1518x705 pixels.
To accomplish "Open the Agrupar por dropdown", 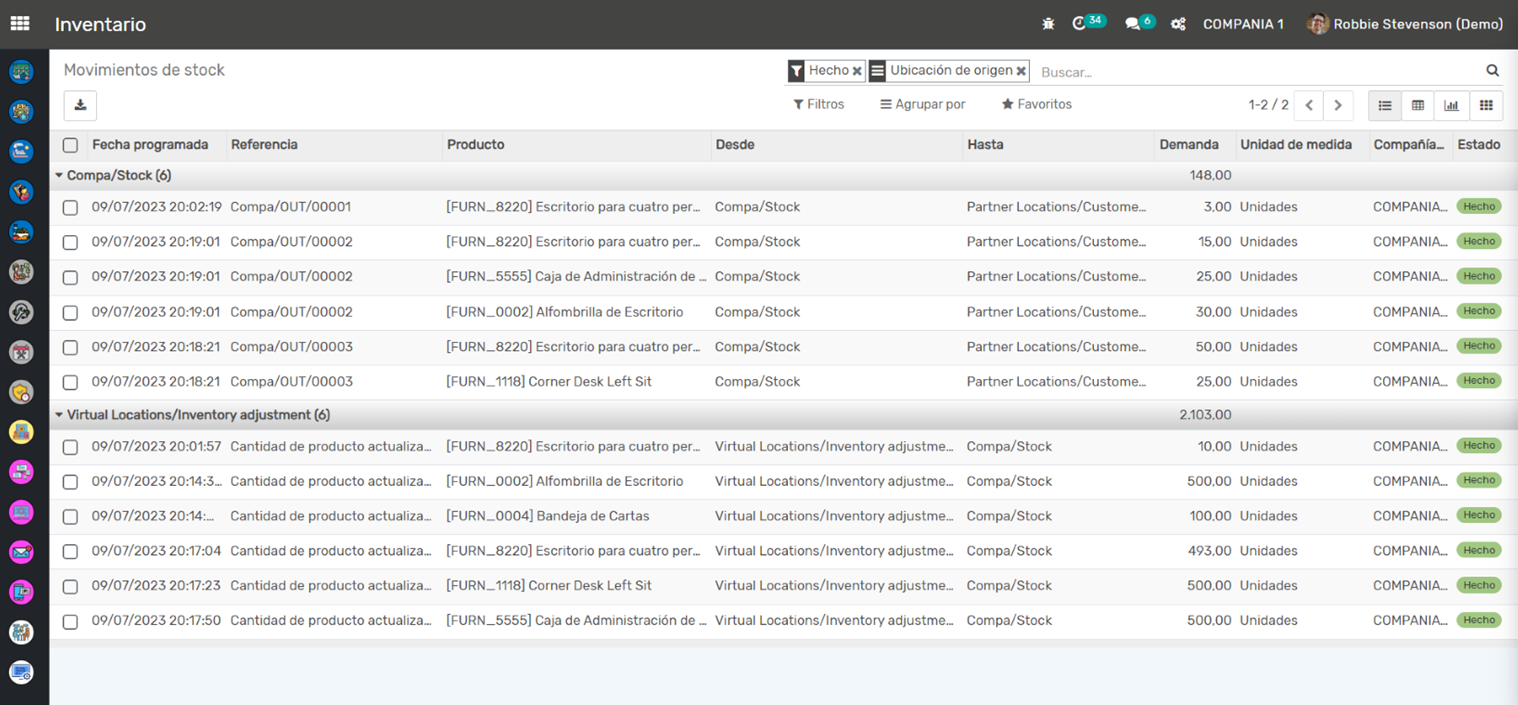I will 923,104.
